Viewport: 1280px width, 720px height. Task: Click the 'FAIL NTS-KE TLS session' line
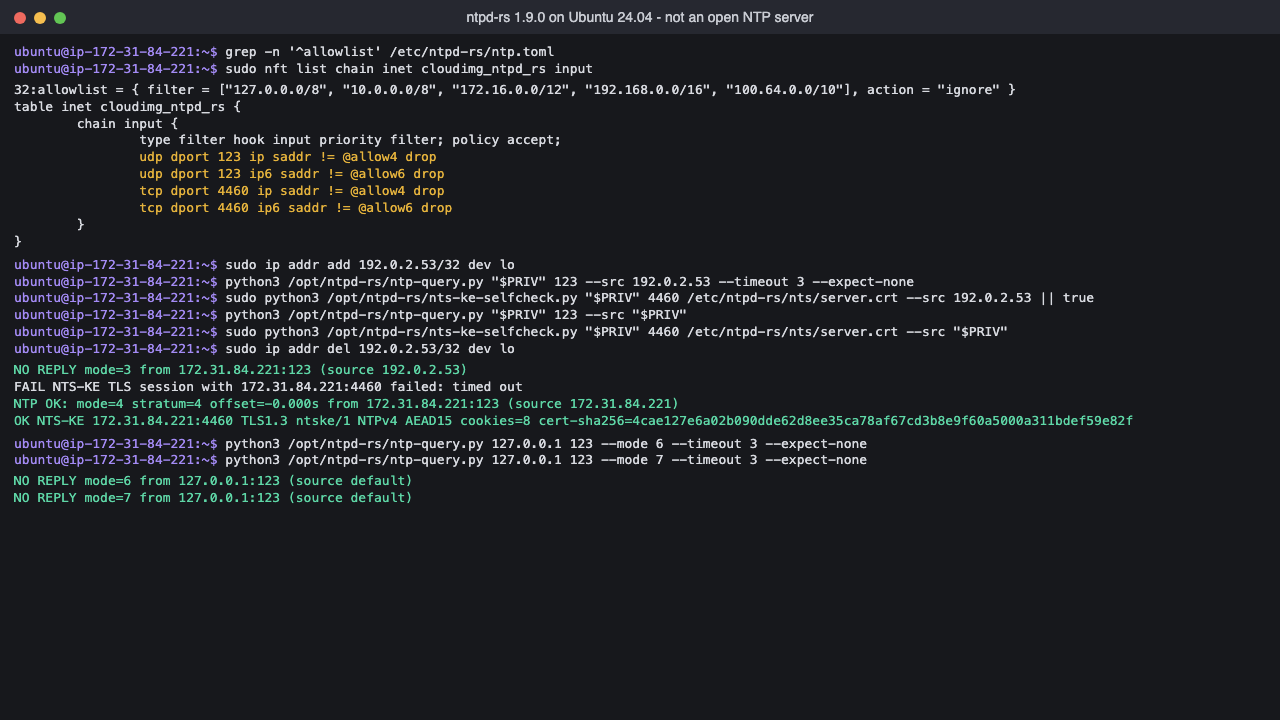click(x=268, y=386)
